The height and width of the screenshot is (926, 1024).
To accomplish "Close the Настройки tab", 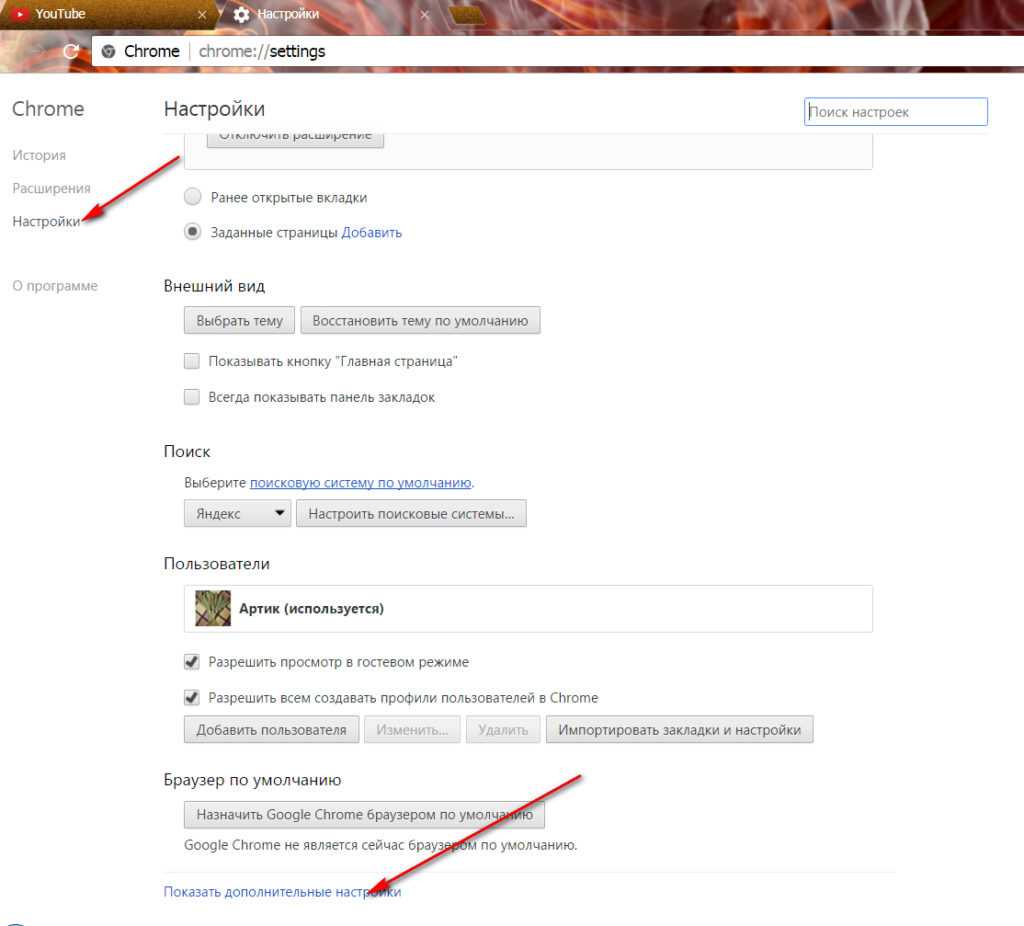I will click(x=425, y=15).
